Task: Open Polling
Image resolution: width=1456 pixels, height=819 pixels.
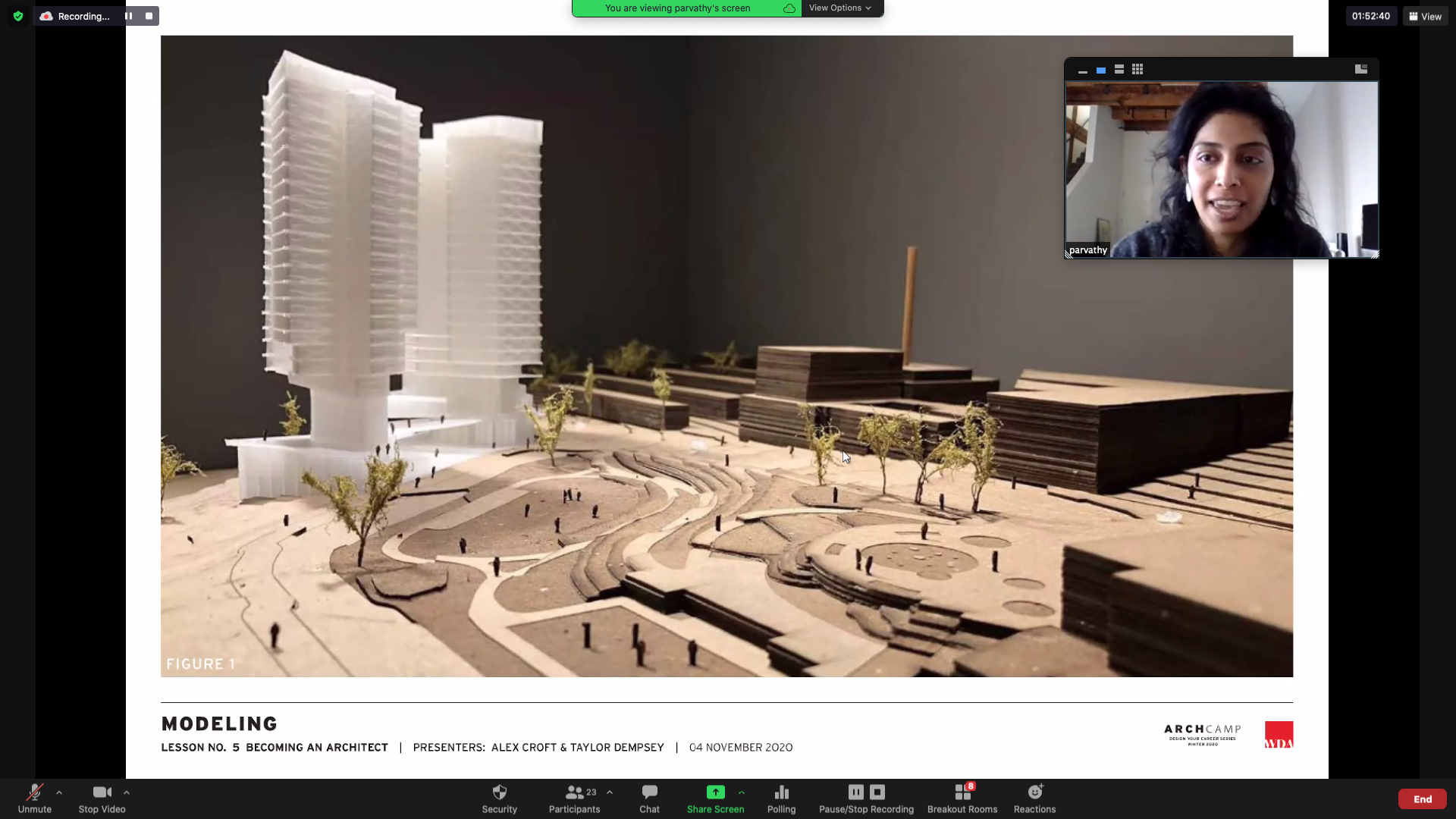Action: point(782,799)
